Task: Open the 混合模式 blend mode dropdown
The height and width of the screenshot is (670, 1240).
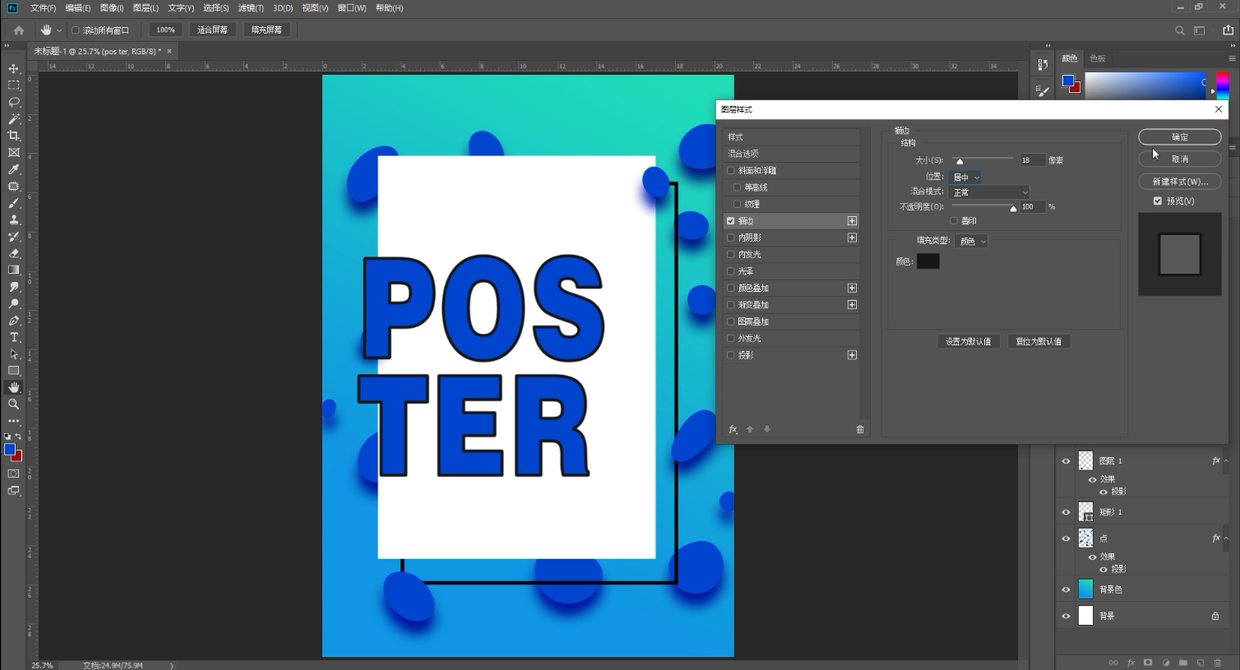Action: coord(990,192)
